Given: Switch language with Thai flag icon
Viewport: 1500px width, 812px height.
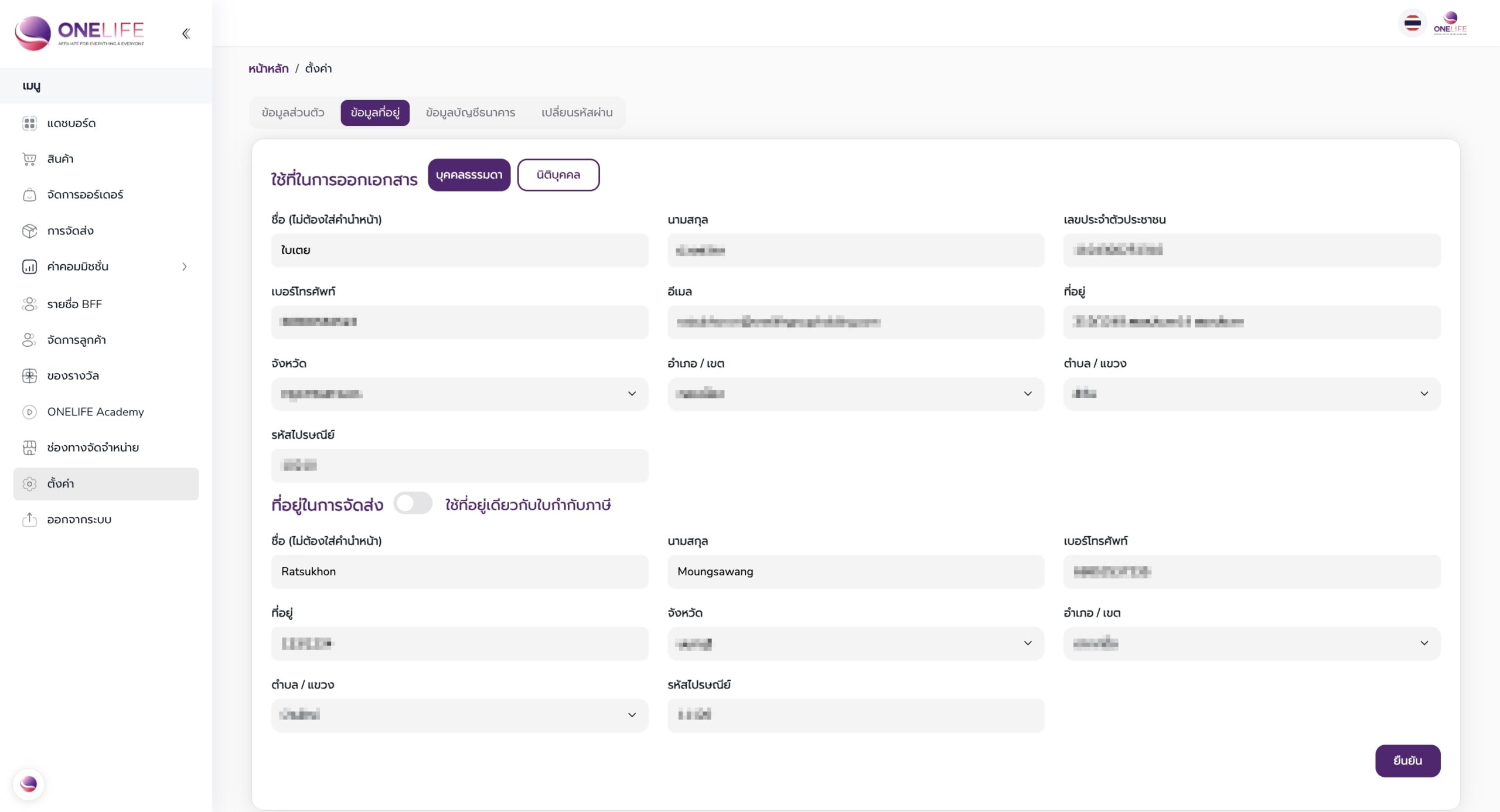Looking at the screenshot, I should tap(1412, 24).
